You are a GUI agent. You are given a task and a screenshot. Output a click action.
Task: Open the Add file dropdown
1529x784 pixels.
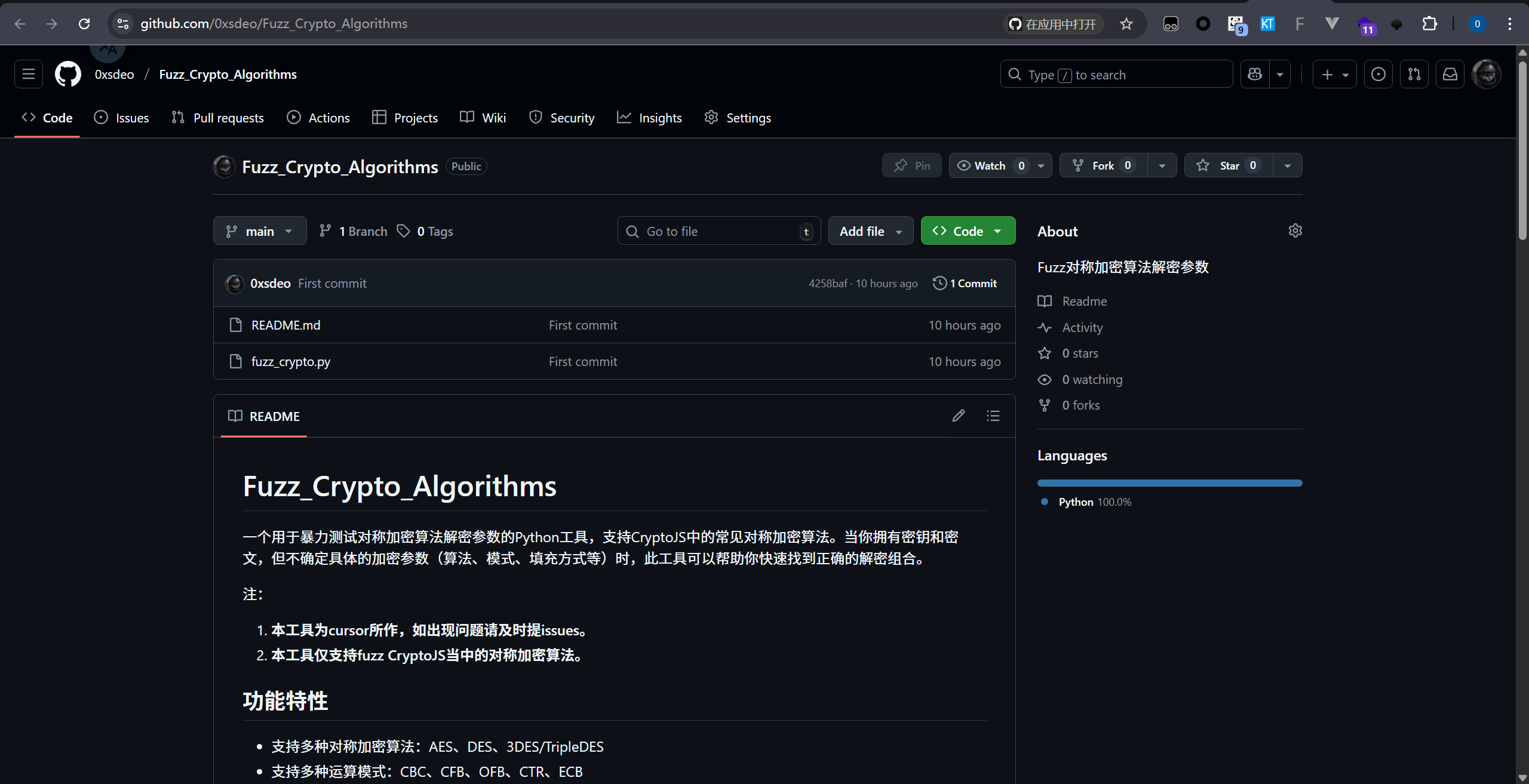pyautogui.click(x=870, y=231)
